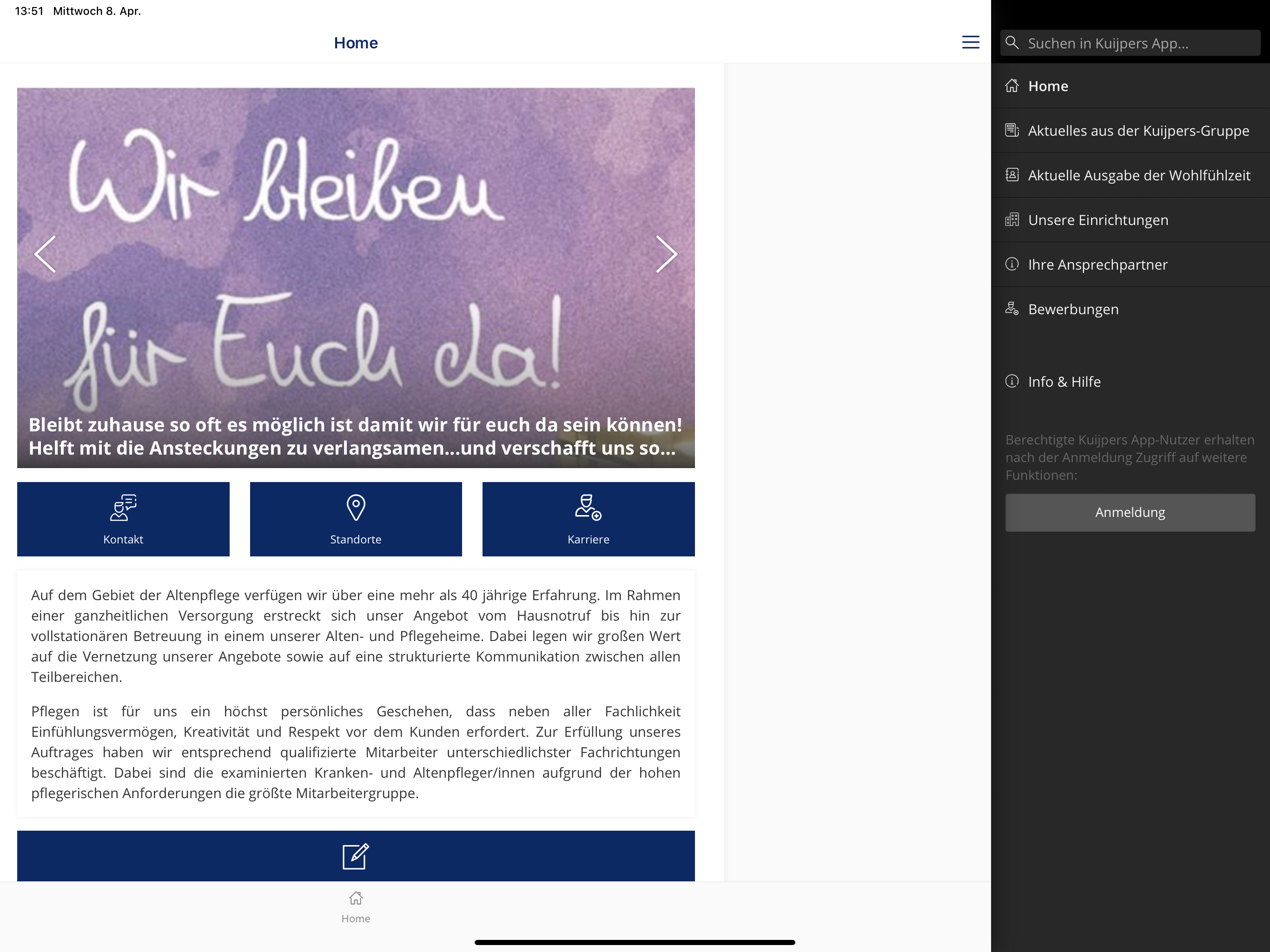Click the building icon for Einrichtungen
This screenshot has height=952, width=1270.
(1012, 220)
